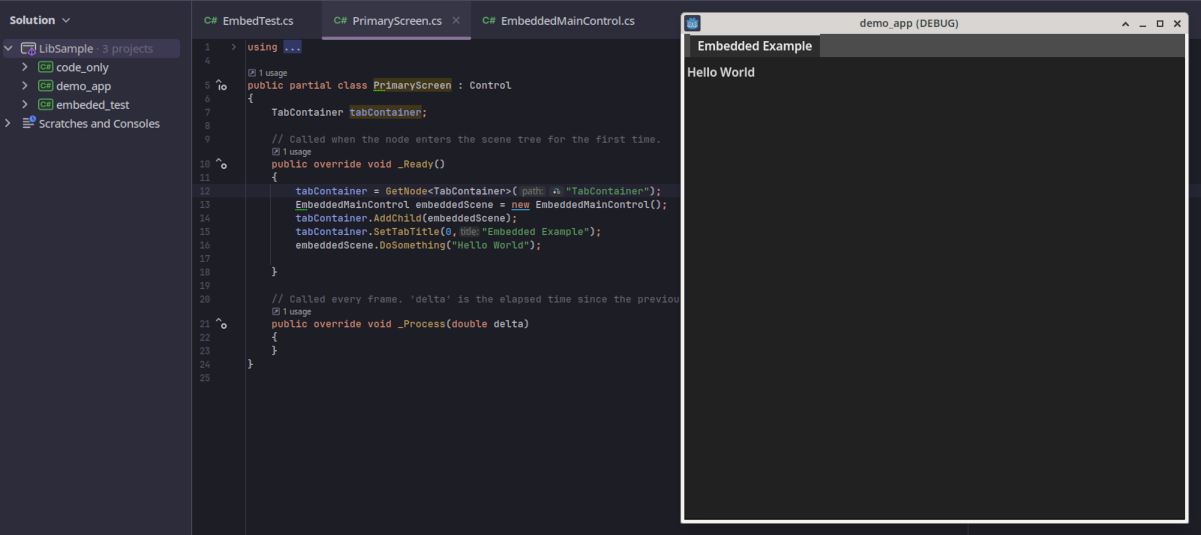The width and height of the screenshot is (1201, 535).
Task: Click the Scratches and Consoles icon
Action: (28, 123)
